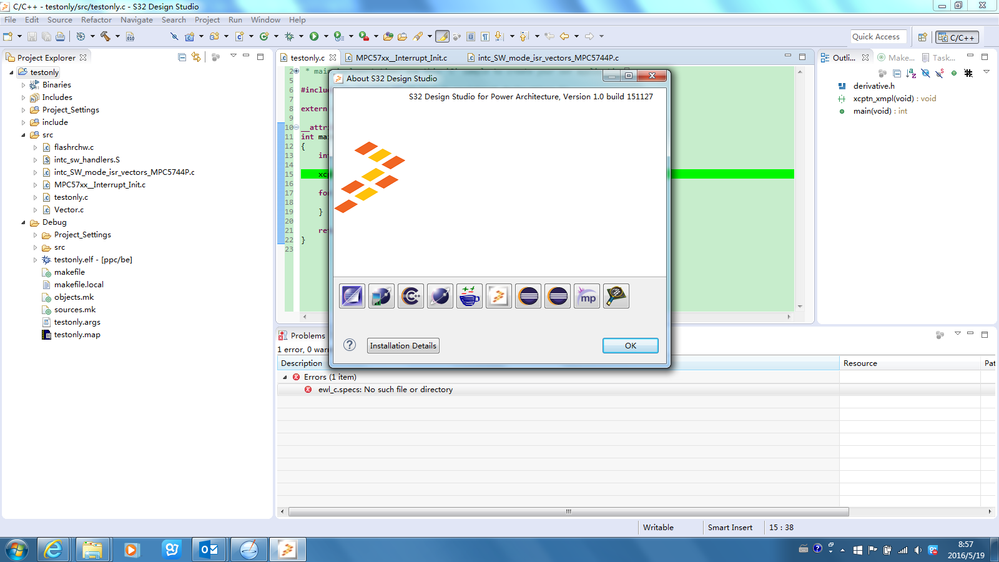The height and width of the screenshot is (562, 999).
Task: Expand the Includes node
Action: (24, 97)
